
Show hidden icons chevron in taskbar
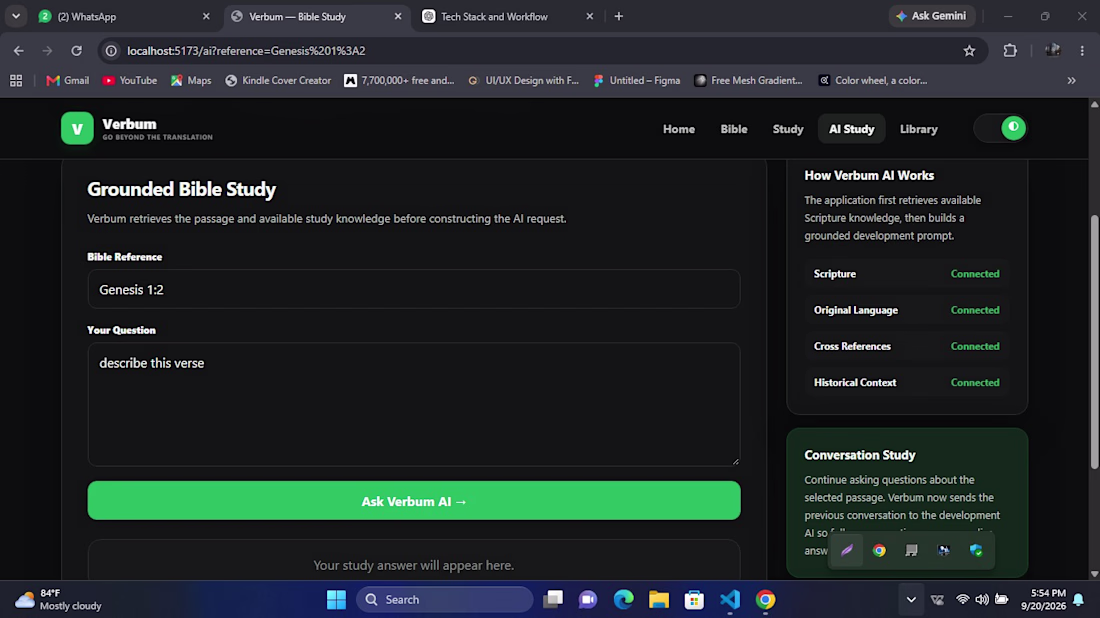911,600
